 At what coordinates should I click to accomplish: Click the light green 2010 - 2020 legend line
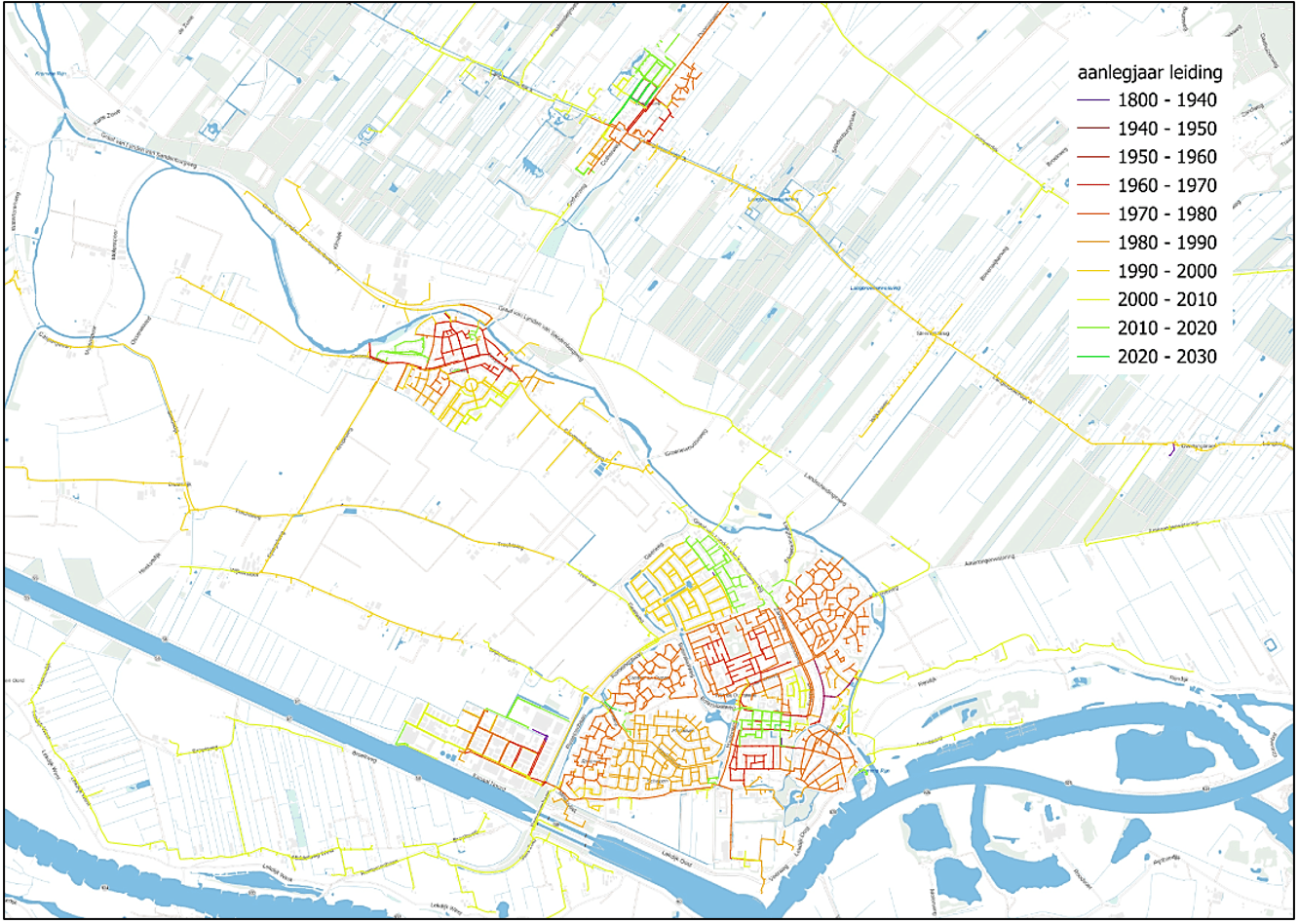1093,328
